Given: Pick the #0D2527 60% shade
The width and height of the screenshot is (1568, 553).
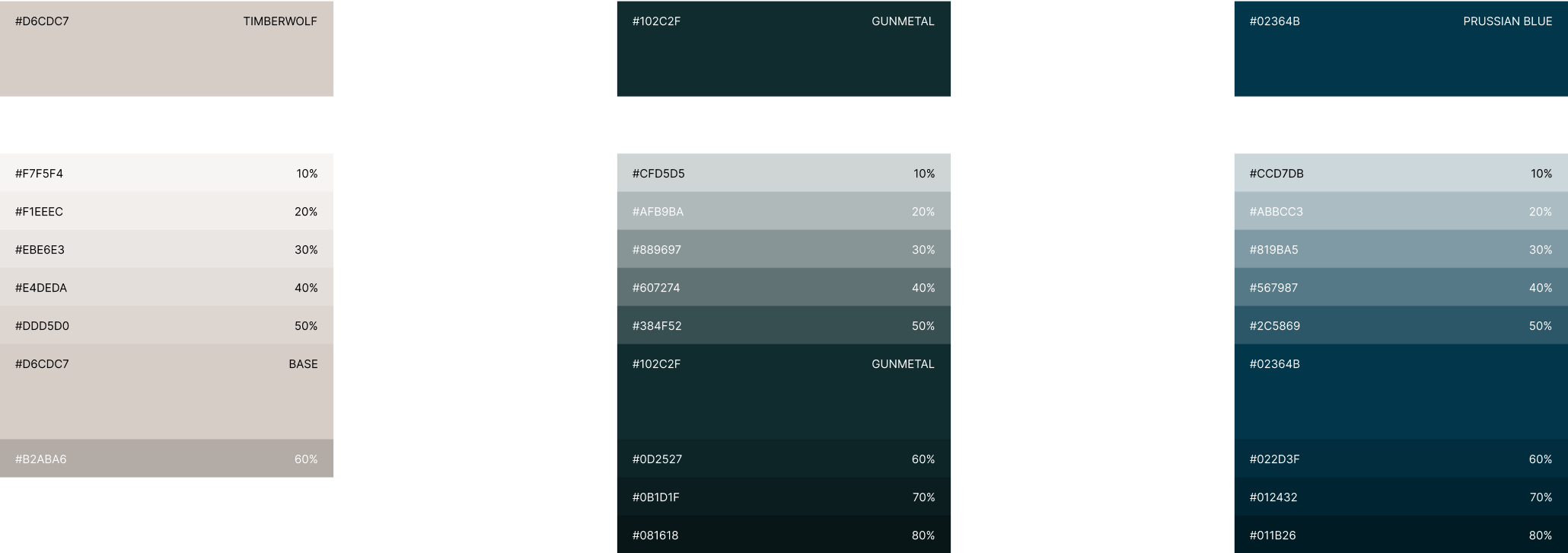Looking at the screenshot, I should pyautogui.click(x=784, y=459).
